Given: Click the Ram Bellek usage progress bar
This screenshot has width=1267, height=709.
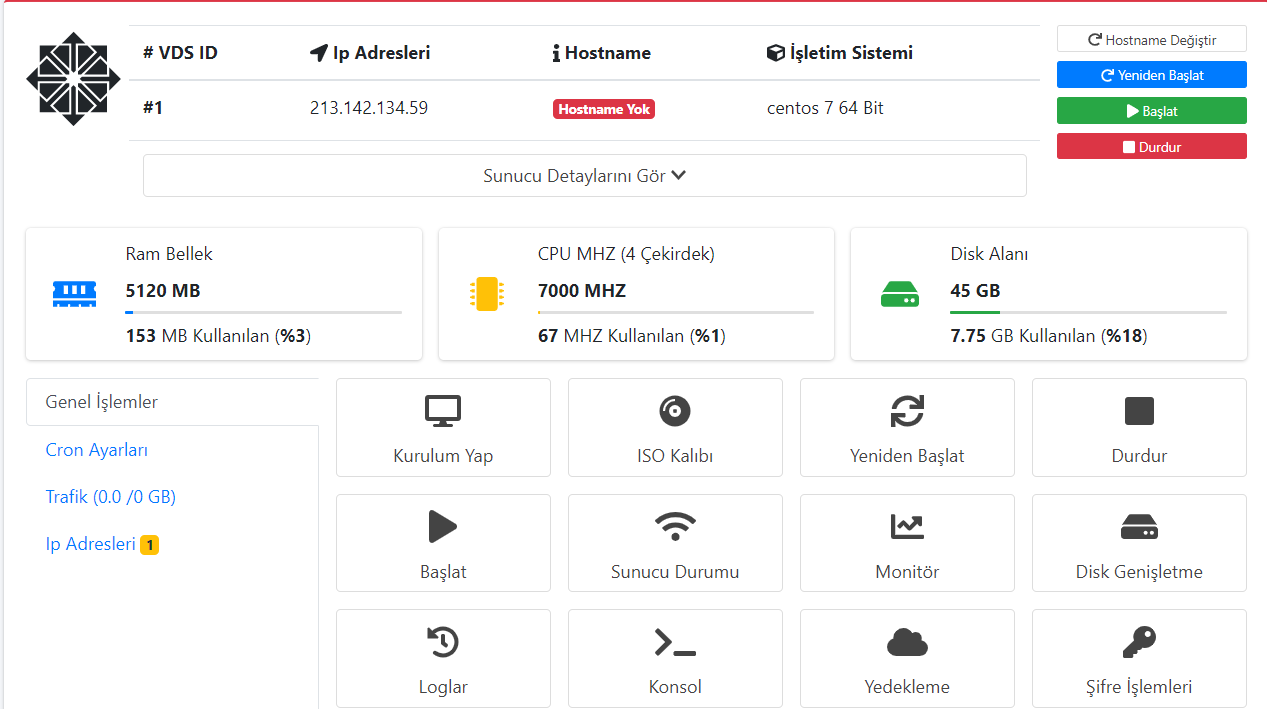Looking at the screenshot, I should click(x=263, y=313).
